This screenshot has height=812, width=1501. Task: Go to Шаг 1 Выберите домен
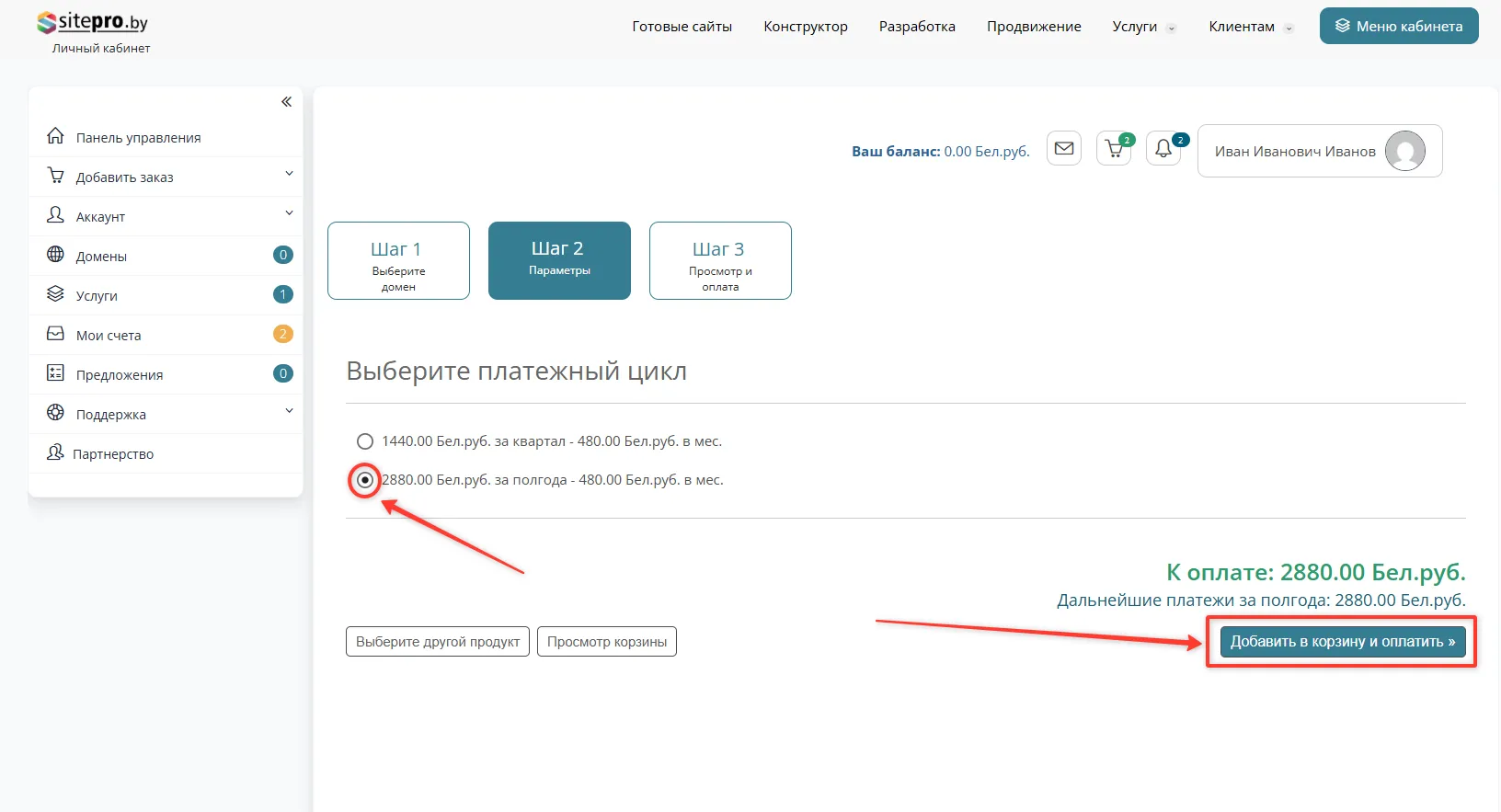[x=398, y=260]
